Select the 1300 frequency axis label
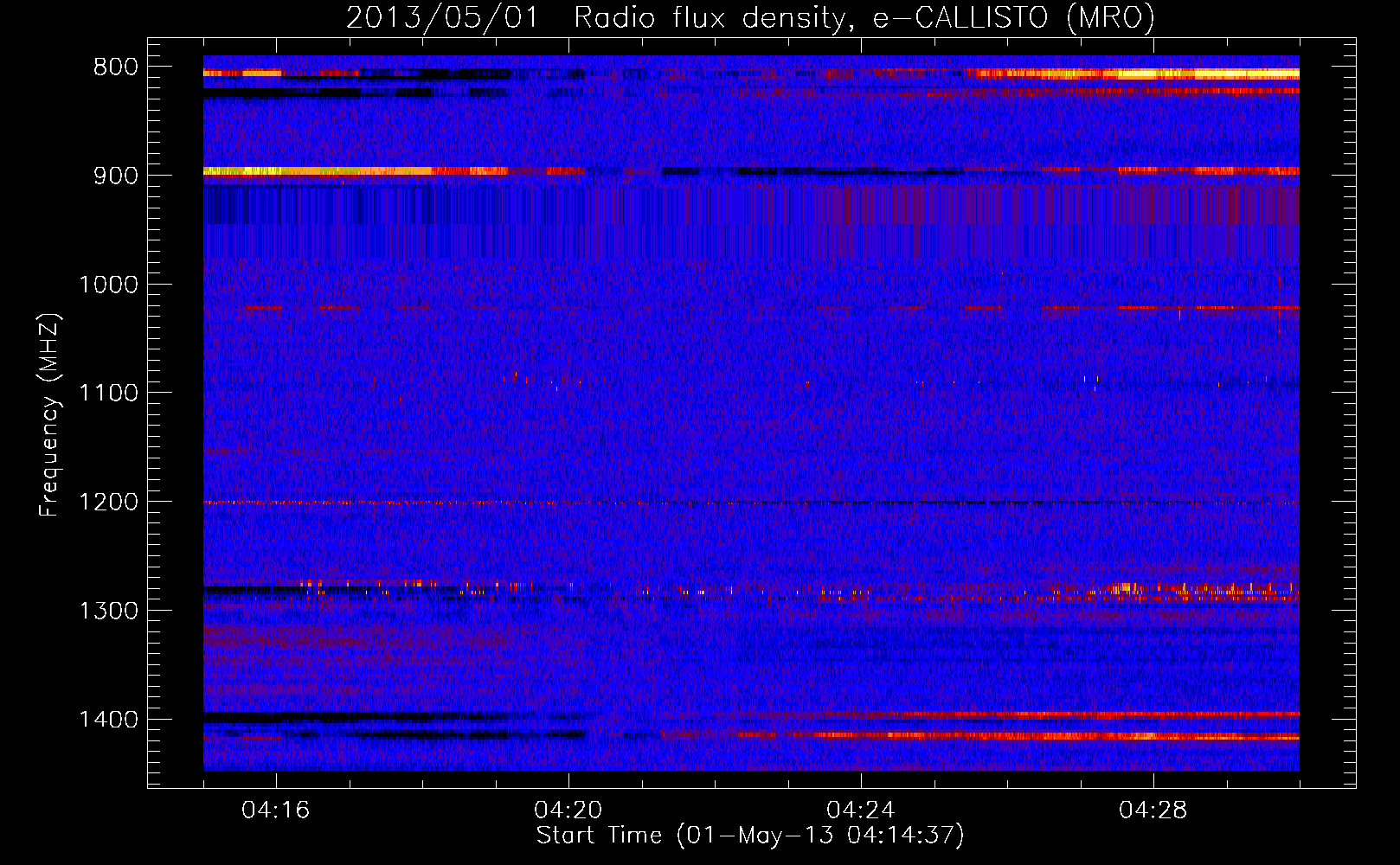Image resolution: width=1400 pixels, height=865 pixels. point(108,612)
